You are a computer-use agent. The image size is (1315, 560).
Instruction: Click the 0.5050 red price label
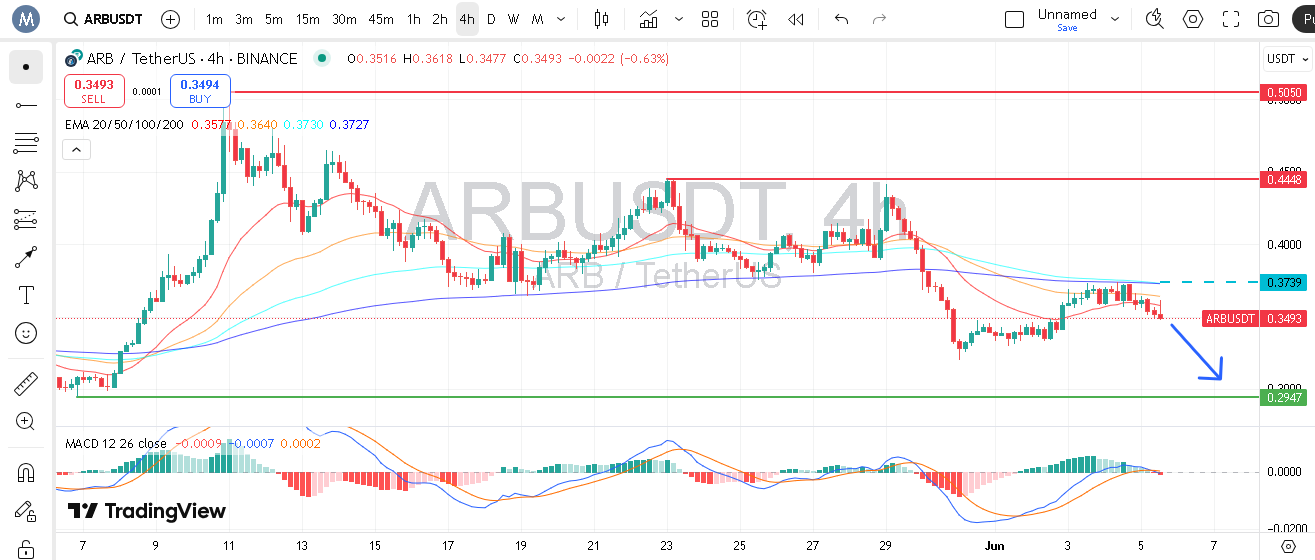pos(1284,92)
